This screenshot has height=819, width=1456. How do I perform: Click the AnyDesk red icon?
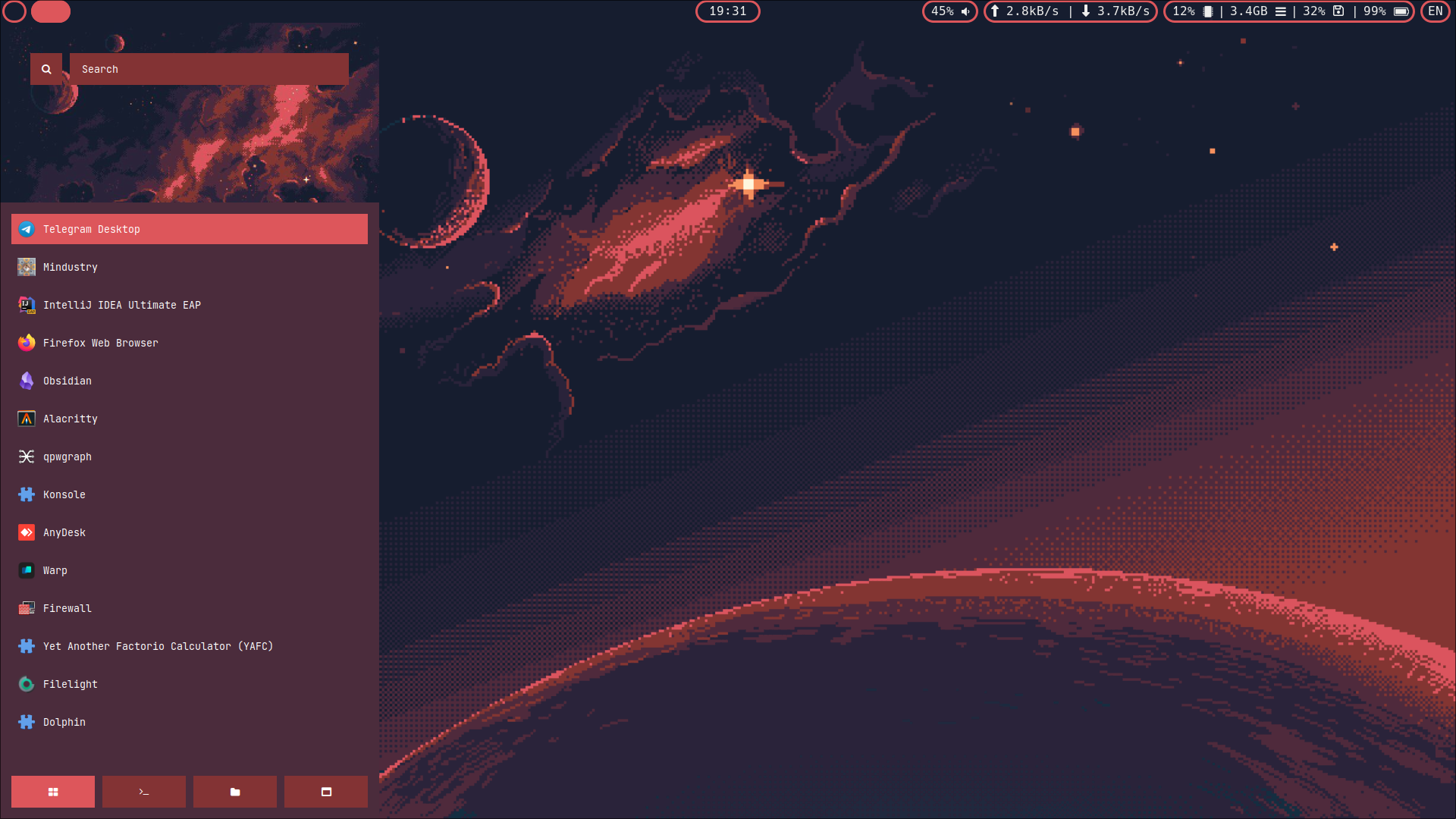coord(27,532)
